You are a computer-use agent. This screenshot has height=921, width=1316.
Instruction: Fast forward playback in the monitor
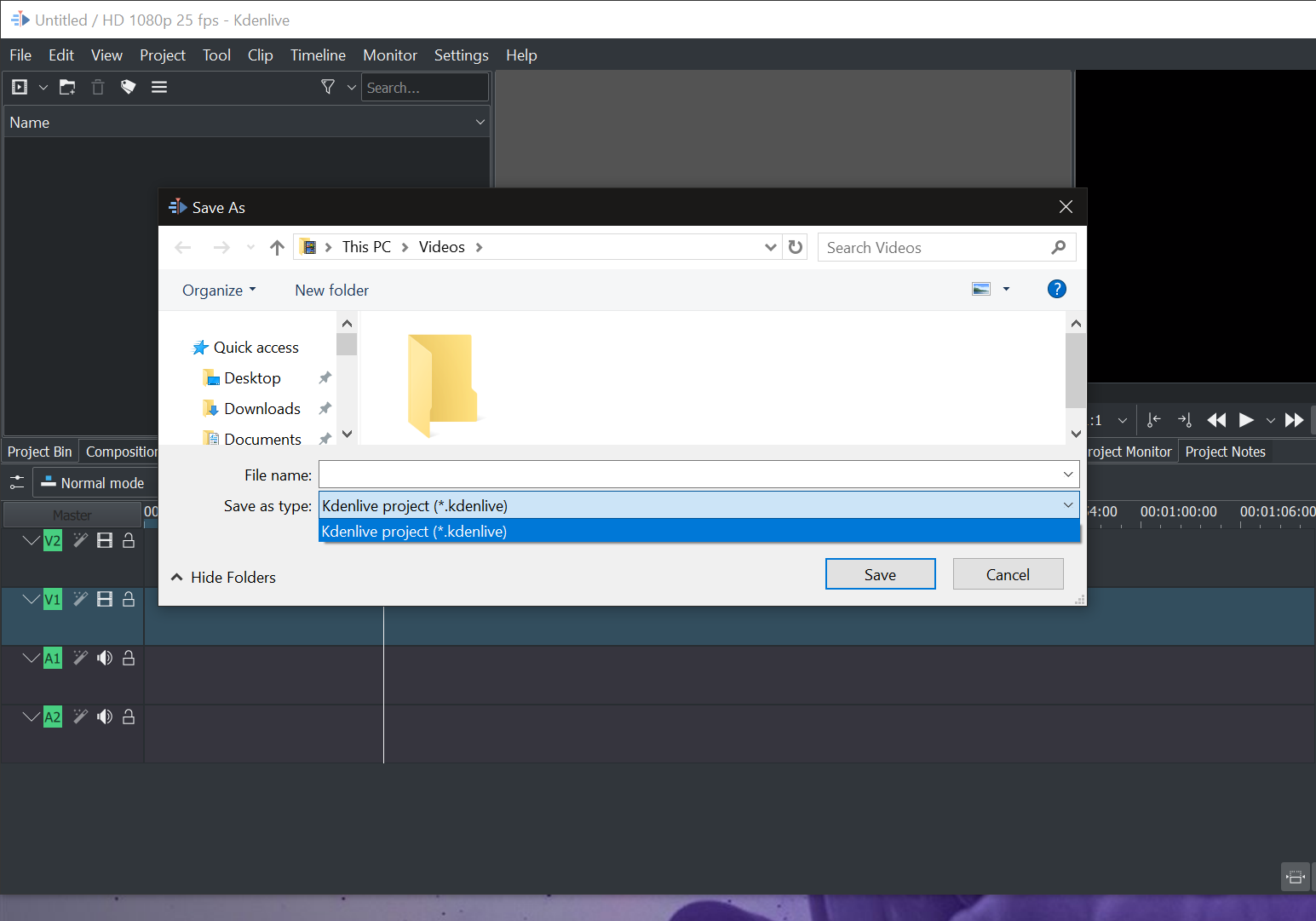pos(1294,420)
